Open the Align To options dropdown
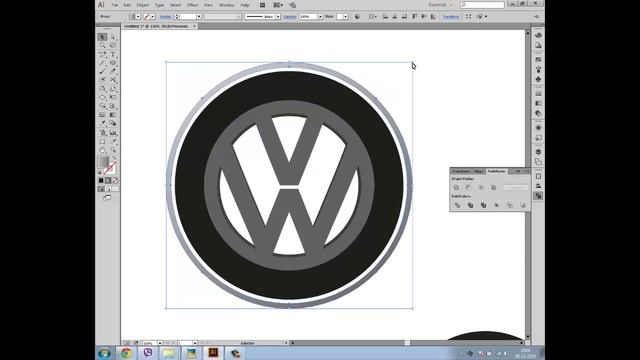The image size is (640, 360). click(373, 16)
